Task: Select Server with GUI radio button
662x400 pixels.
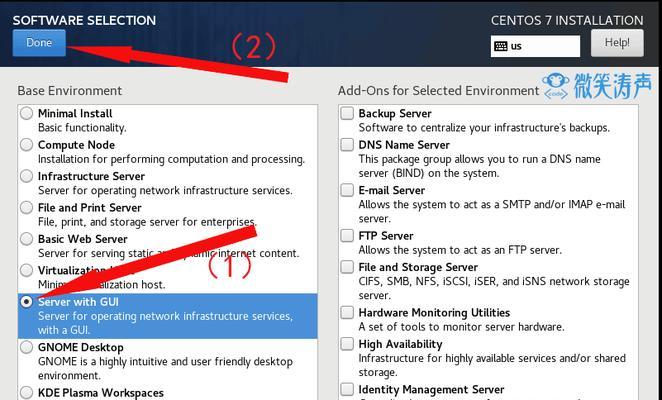Action: 26,302
